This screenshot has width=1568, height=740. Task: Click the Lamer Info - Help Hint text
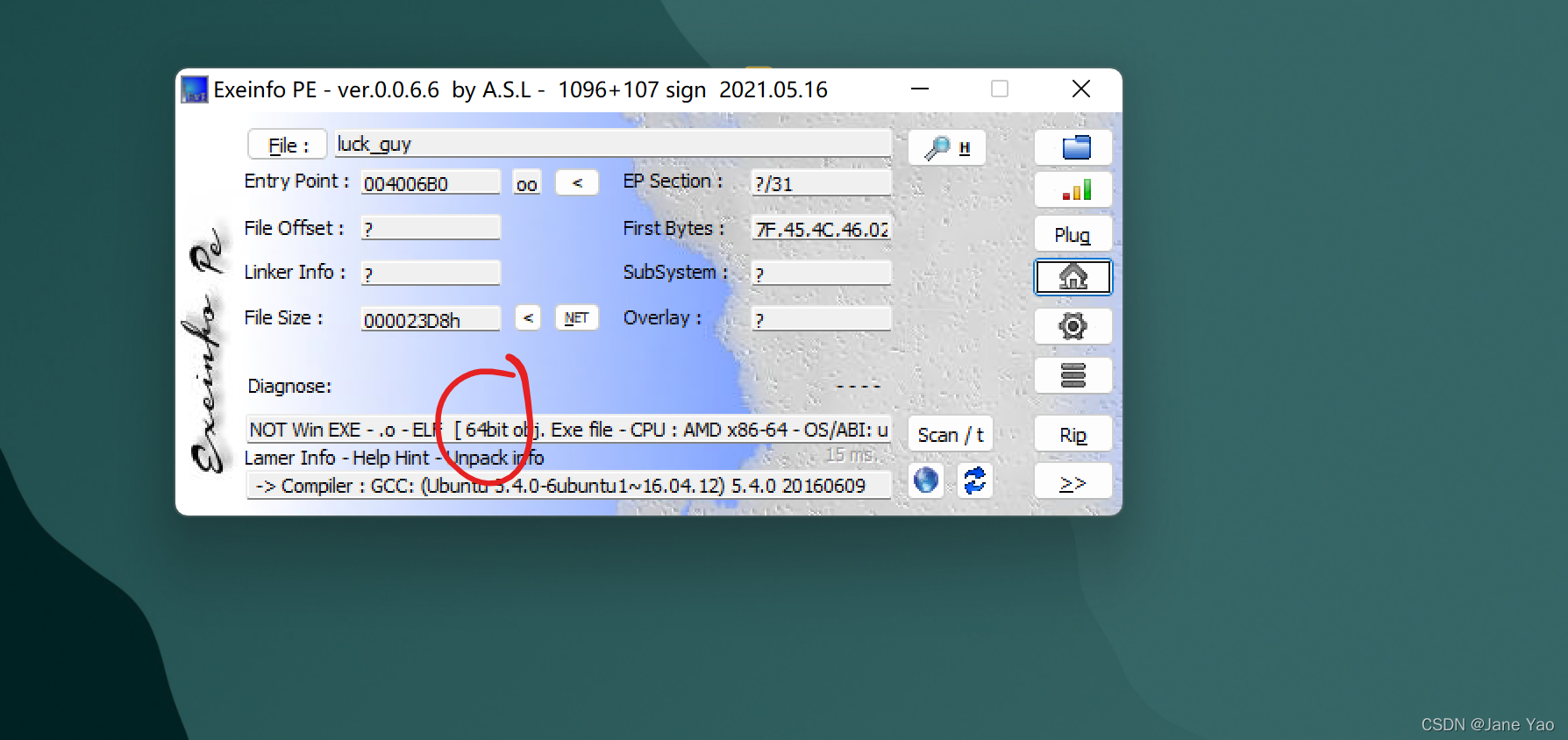tap(394, 458)
